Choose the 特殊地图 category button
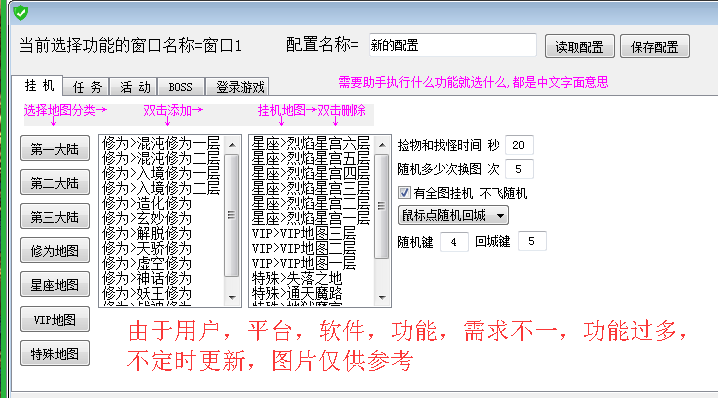718x398 pixels. pyautogui.click(x=55, y=354)
